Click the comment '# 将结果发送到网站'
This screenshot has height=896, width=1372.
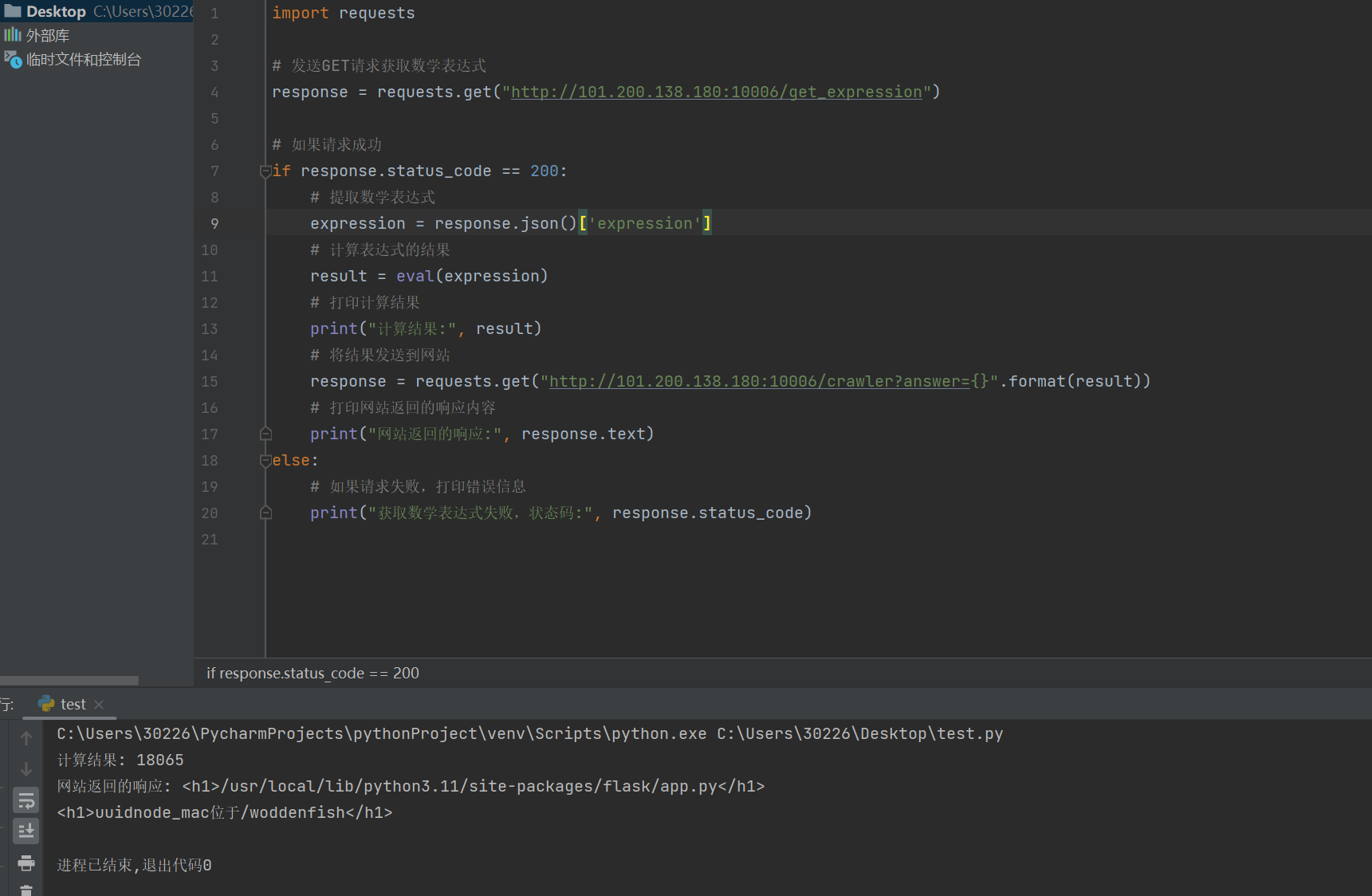pyautogui.click(x=380, y=355)
